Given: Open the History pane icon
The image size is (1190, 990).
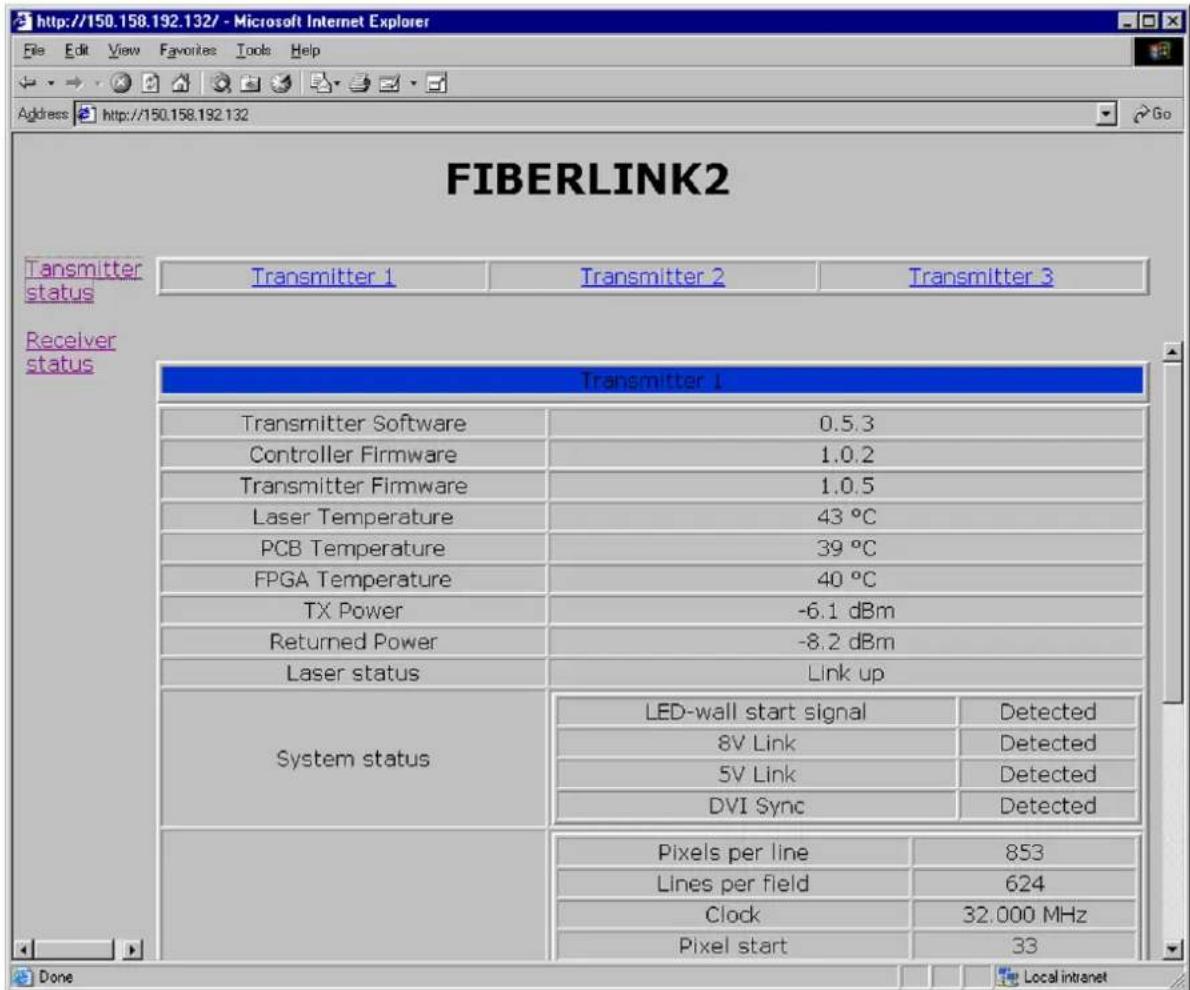Looking at the screenshot, I should click(281, 83).
